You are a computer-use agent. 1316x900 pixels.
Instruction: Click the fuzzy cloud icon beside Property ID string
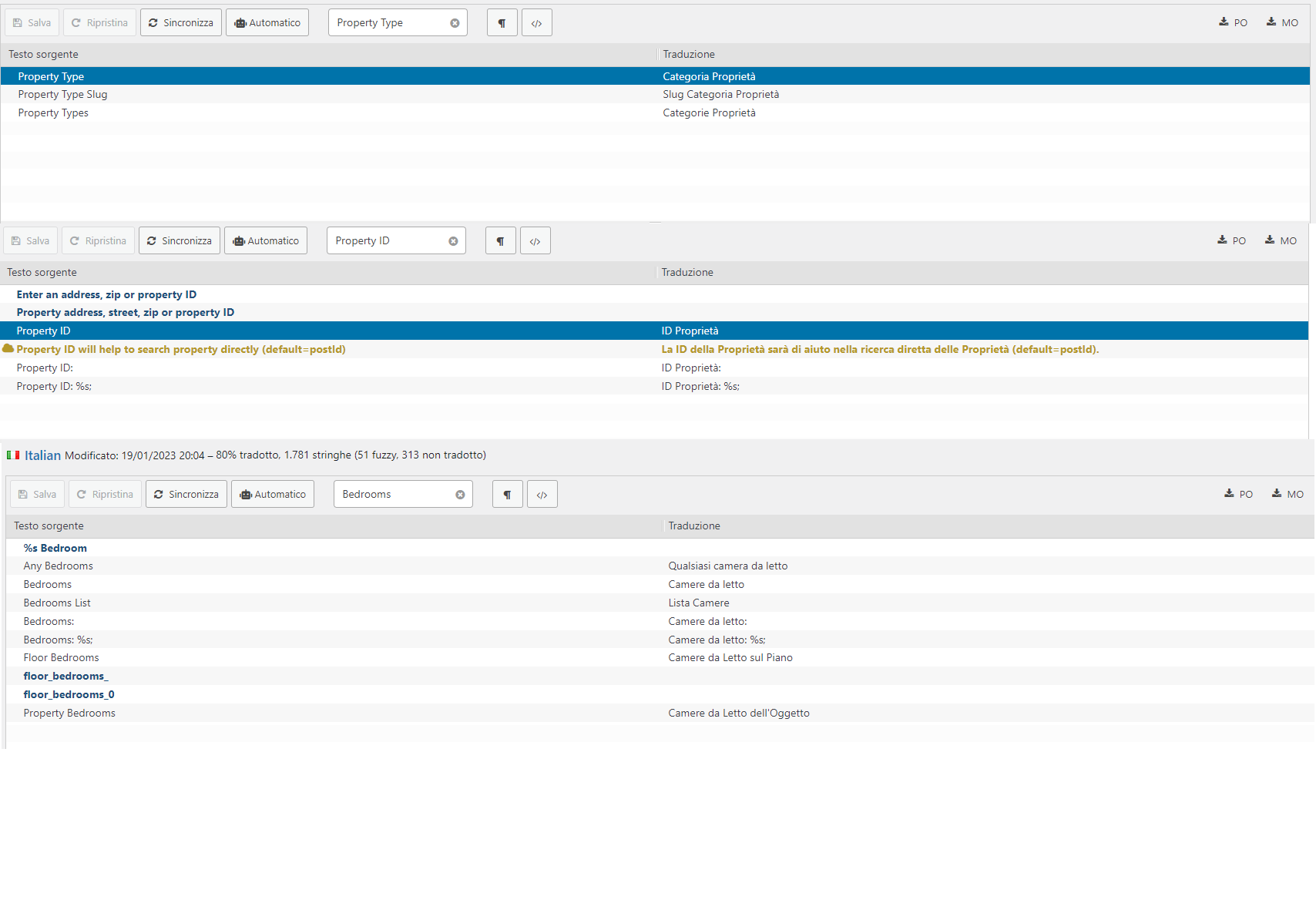point(8,349)
